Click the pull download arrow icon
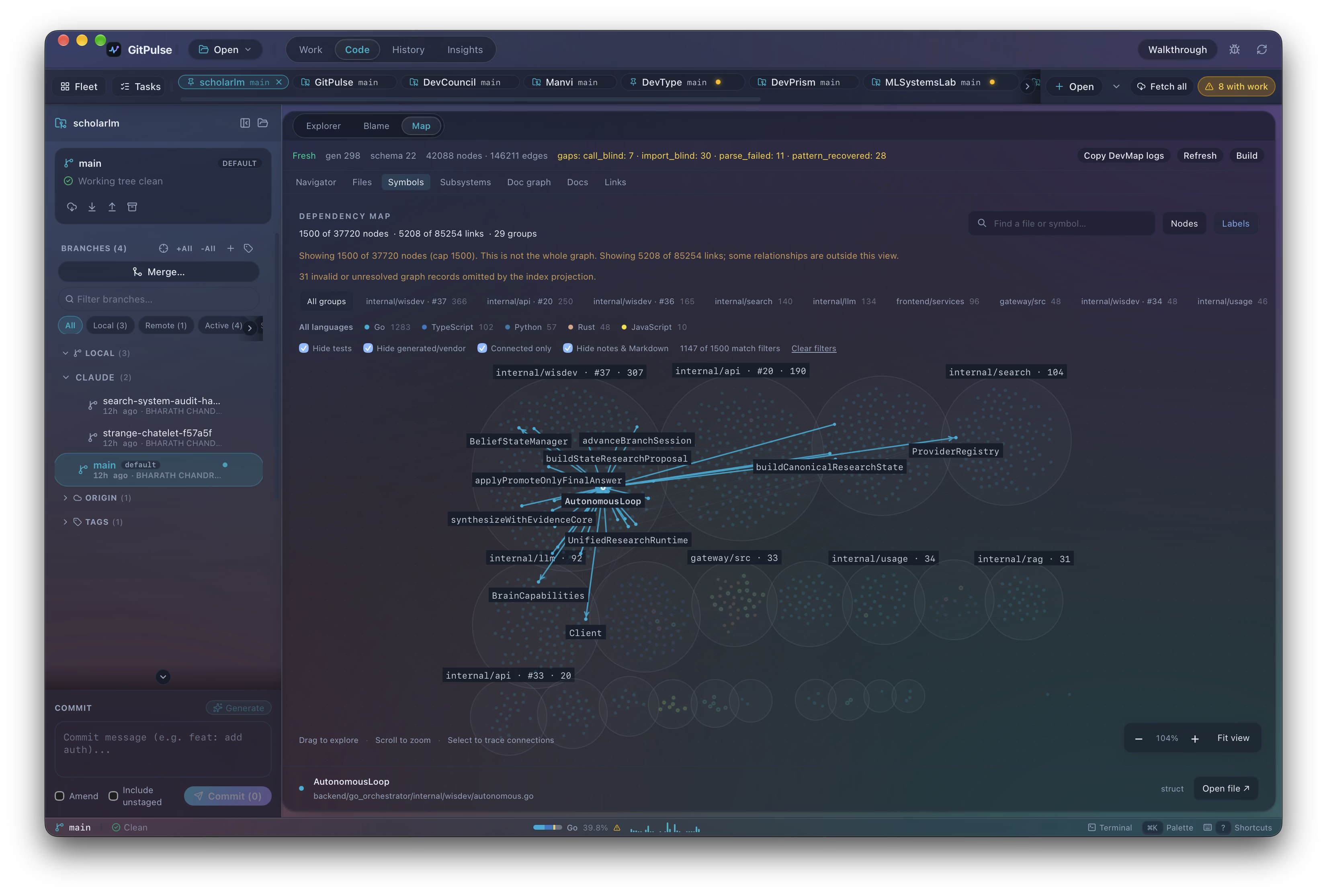1327x896 pixels. point(92,207)
